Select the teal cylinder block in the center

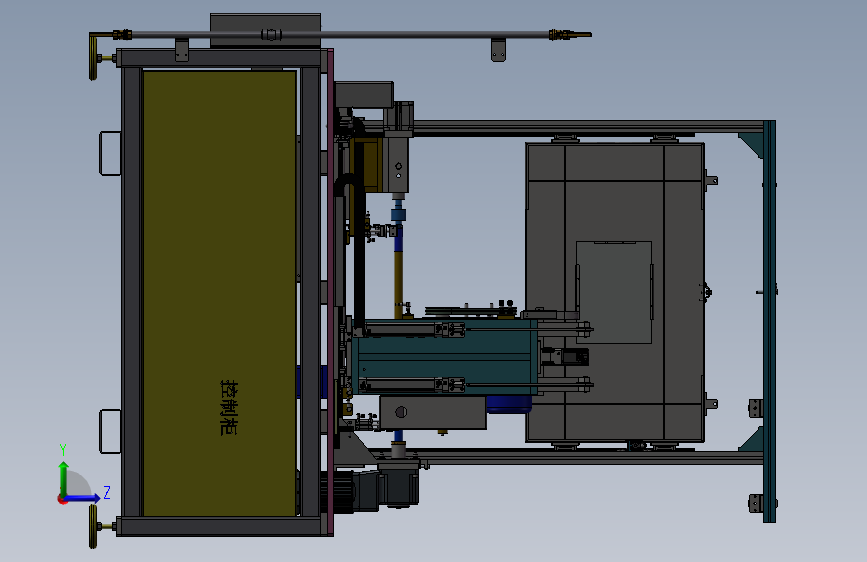point(445,357)
